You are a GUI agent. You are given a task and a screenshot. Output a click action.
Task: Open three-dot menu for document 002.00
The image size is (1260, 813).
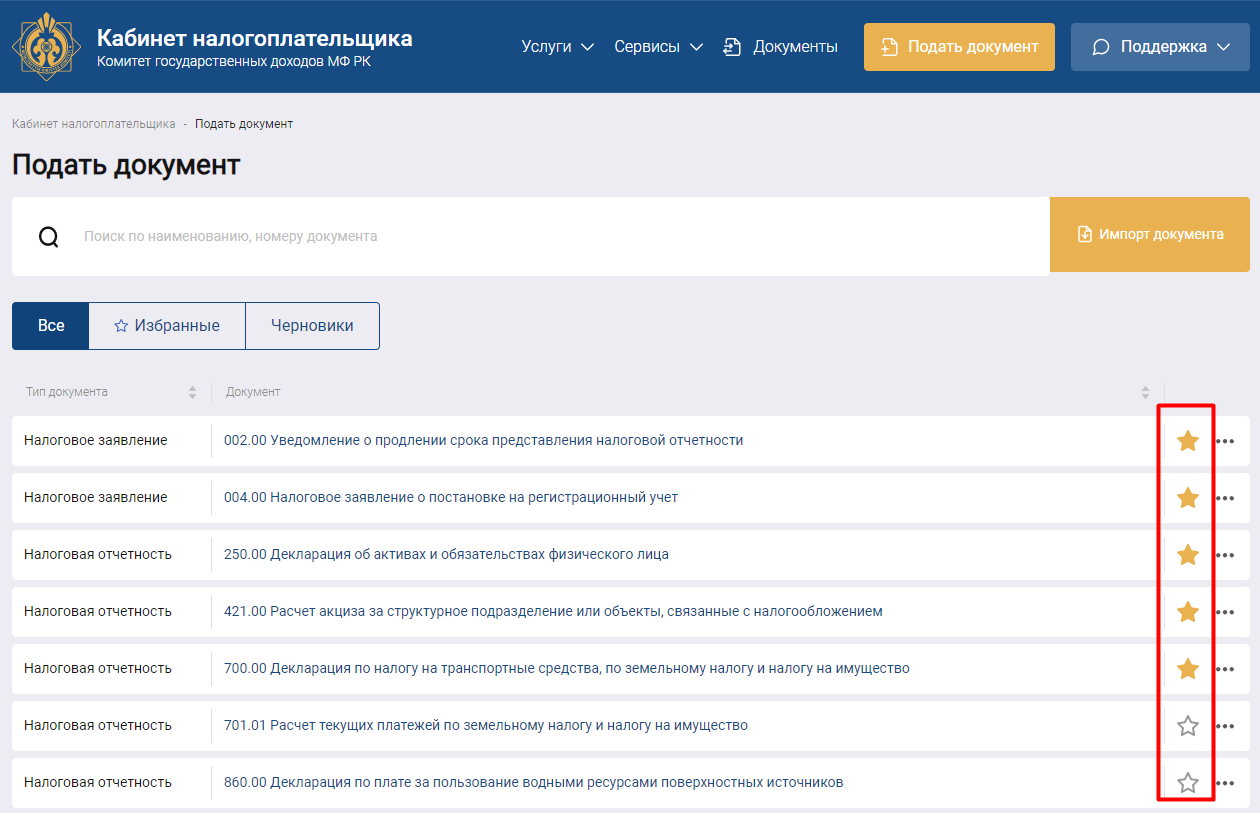[x=1225, y=441]
